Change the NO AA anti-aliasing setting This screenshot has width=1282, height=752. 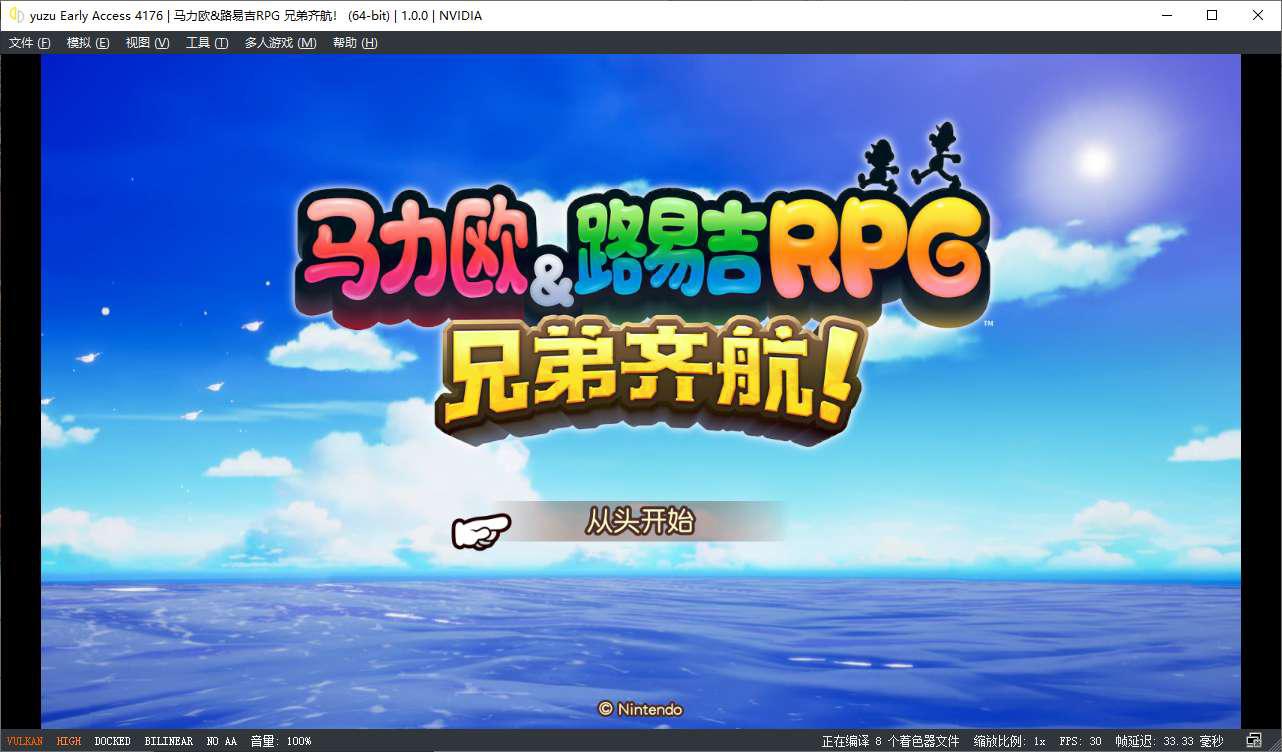pyautogui.click(x=222, y=741)
